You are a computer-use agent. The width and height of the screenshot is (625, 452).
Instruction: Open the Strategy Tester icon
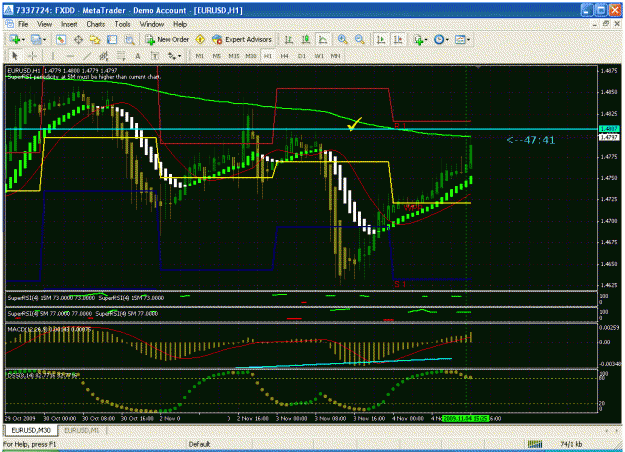pyautogui.click(x=130, y=39)
